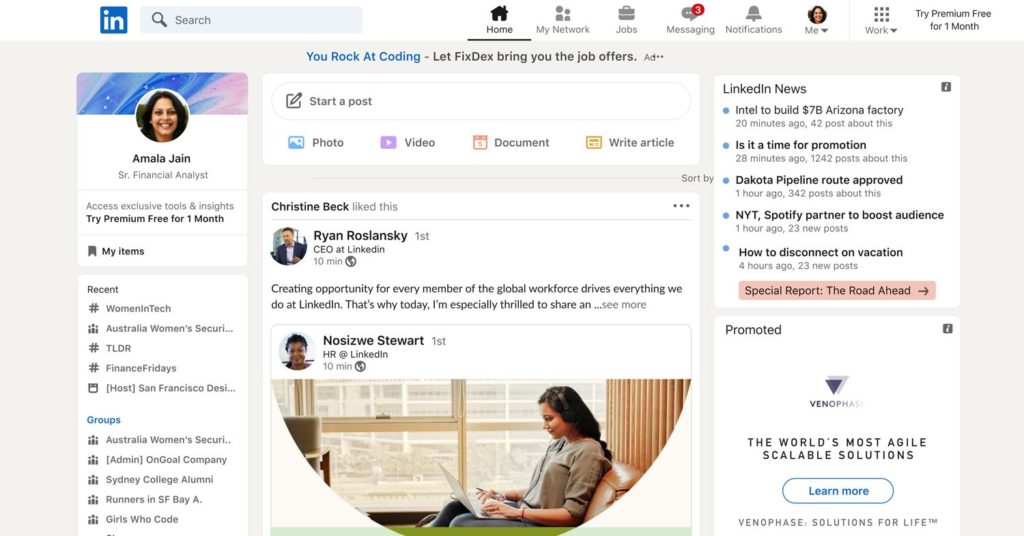Expand post with see more
1024x536 pixels.
click(x=624, y=305)
